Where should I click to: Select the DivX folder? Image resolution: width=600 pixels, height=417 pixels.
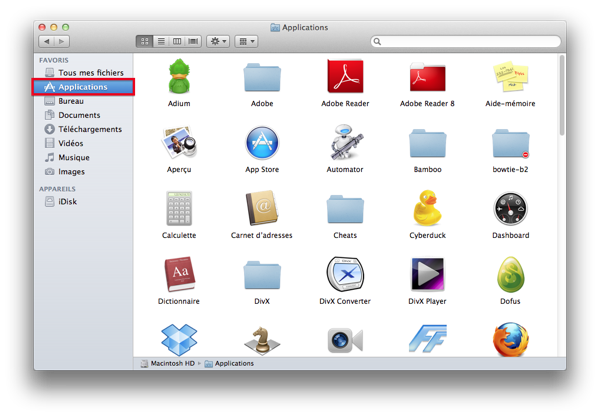click(262, 275)
